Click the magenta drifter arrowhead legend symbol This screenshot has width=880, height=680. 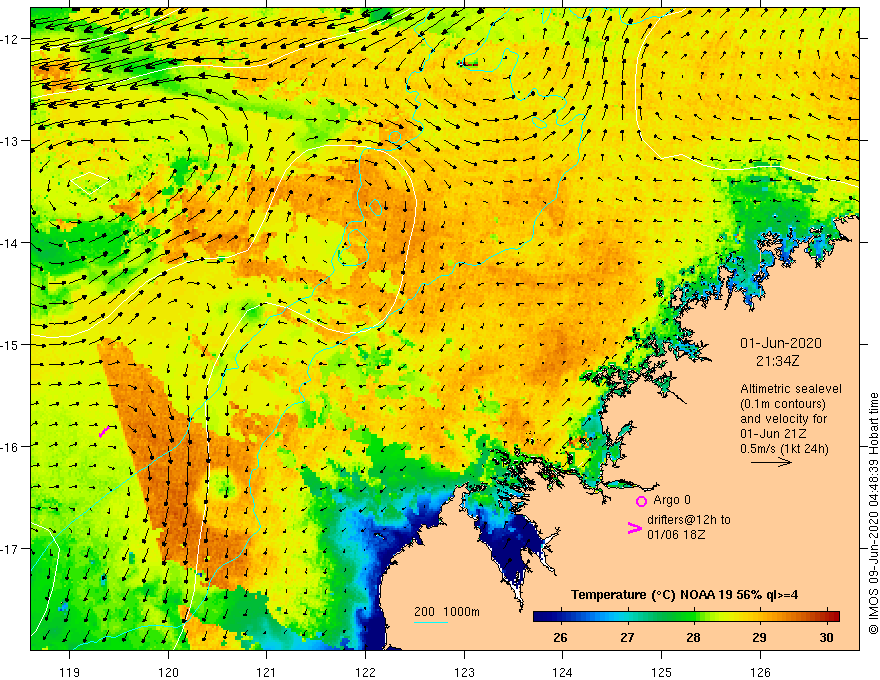[x=634, y=528]
